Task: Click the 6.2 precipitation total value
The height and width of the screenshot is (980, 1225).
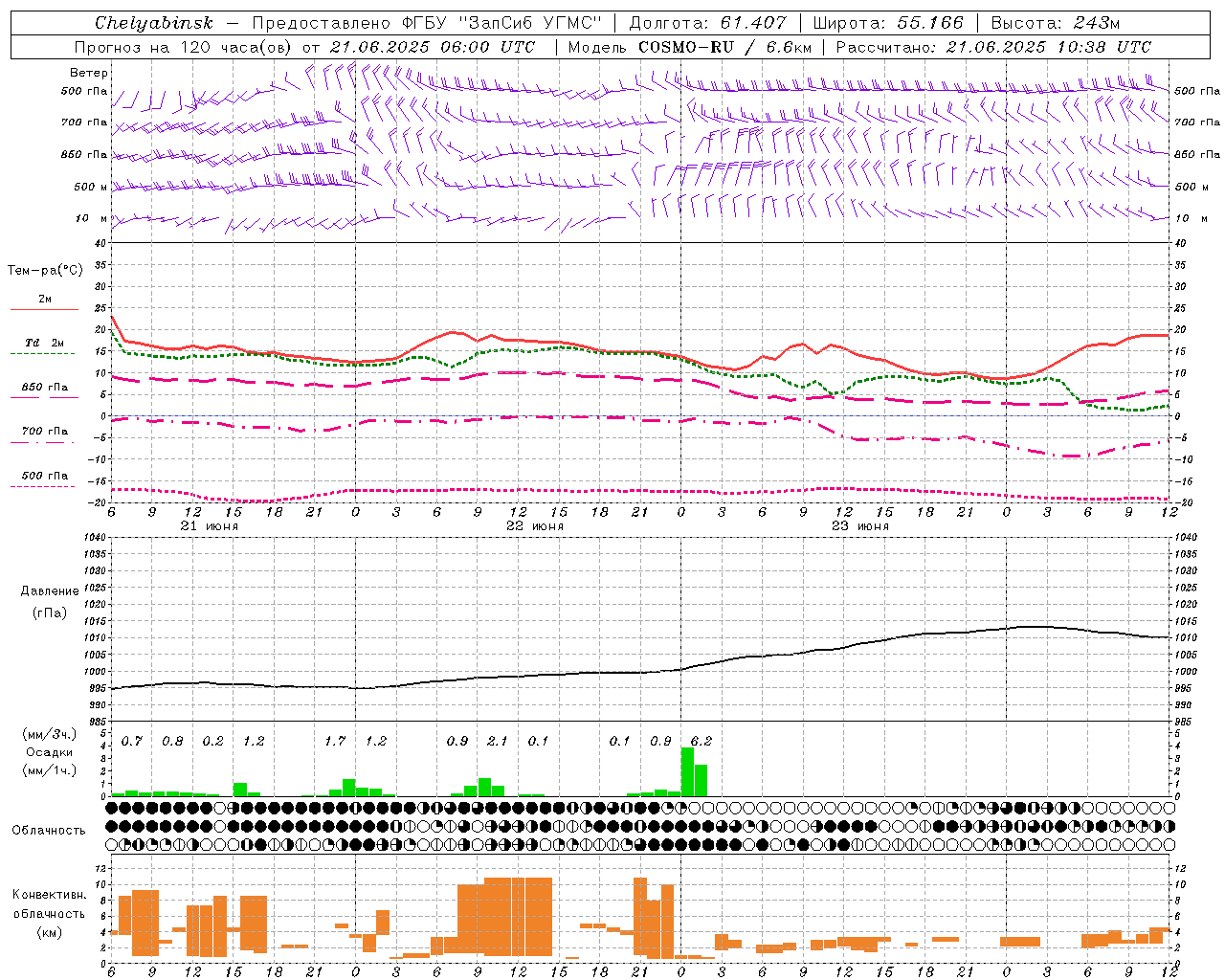Action: [x=702, y=741]
